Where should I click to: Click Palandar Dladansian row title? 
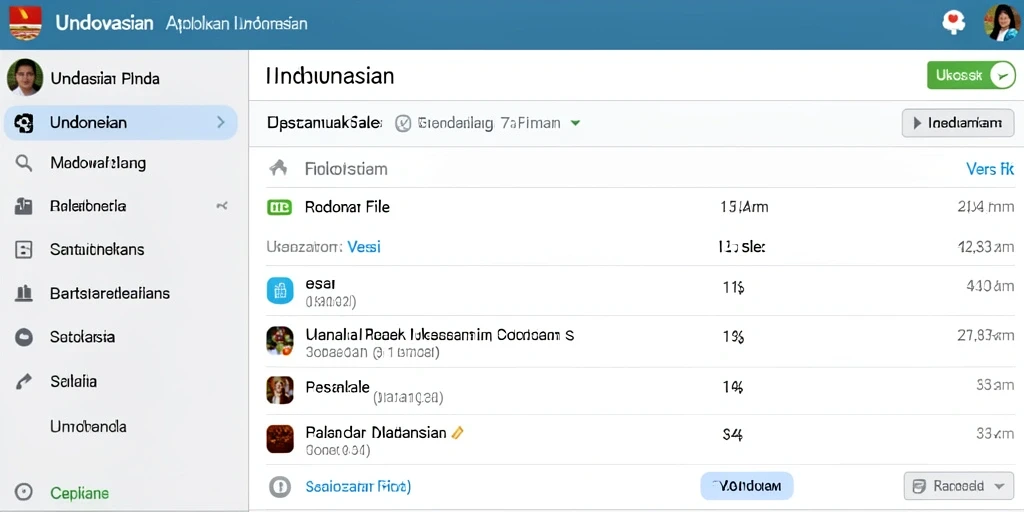point(376,432)
